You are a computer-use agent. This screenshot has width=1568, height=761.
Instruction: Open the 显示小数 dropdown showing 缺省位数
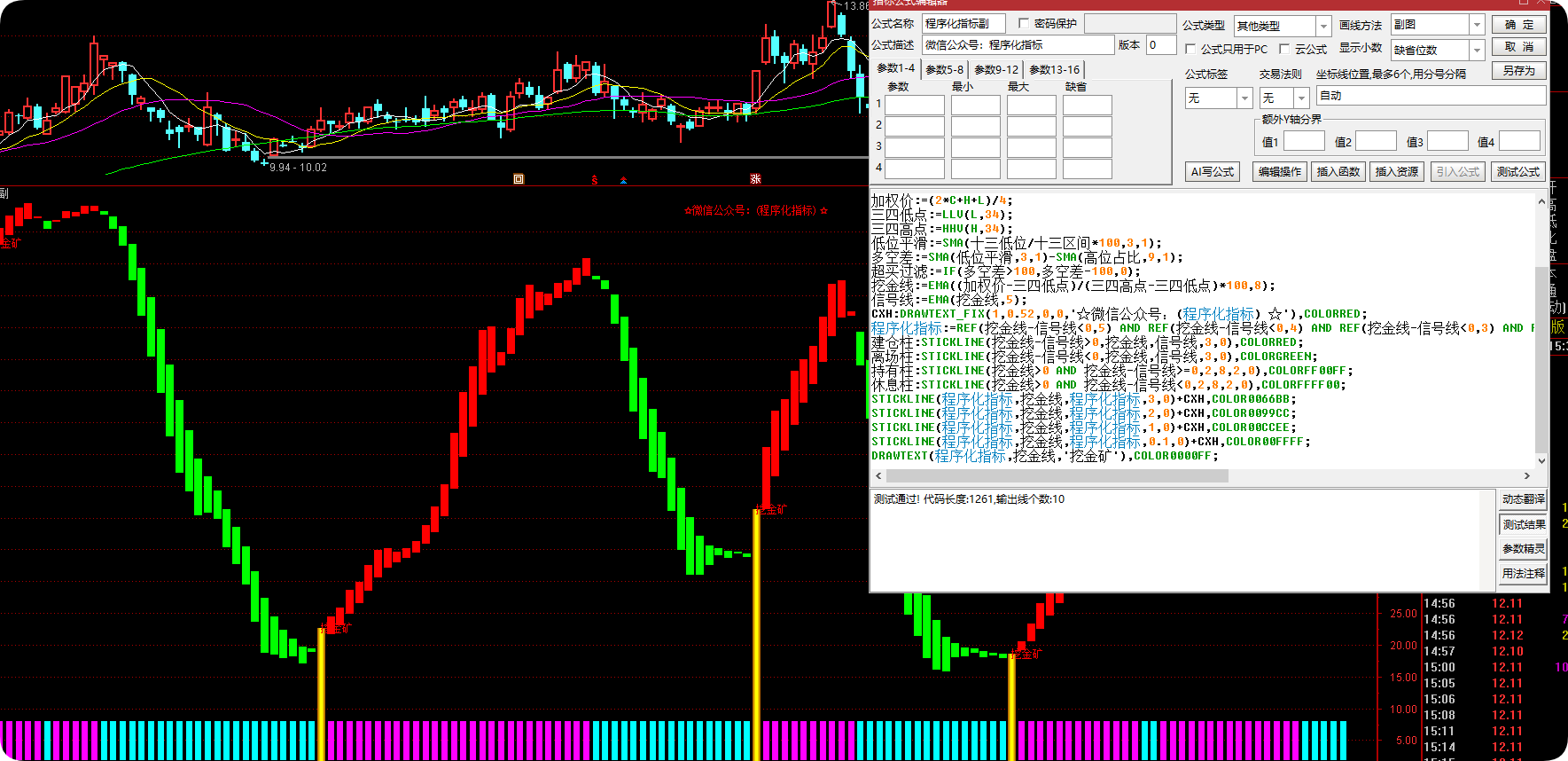click(1477, 50)
